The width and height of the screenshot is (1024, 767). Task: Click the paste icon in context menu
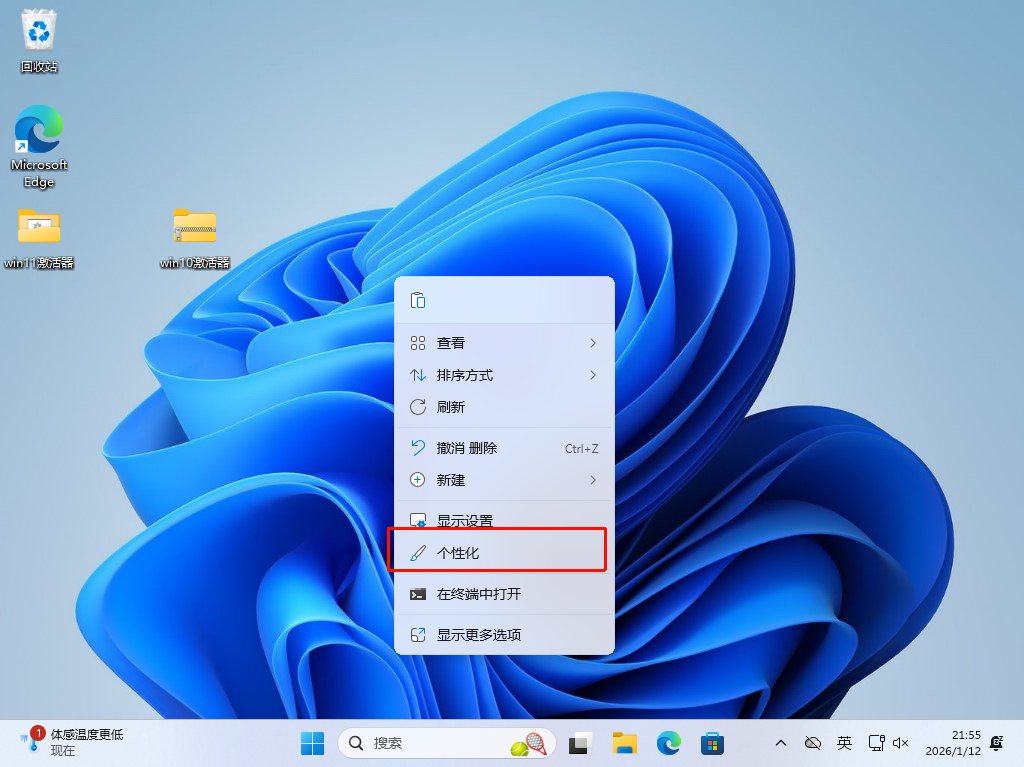point(418,300)
